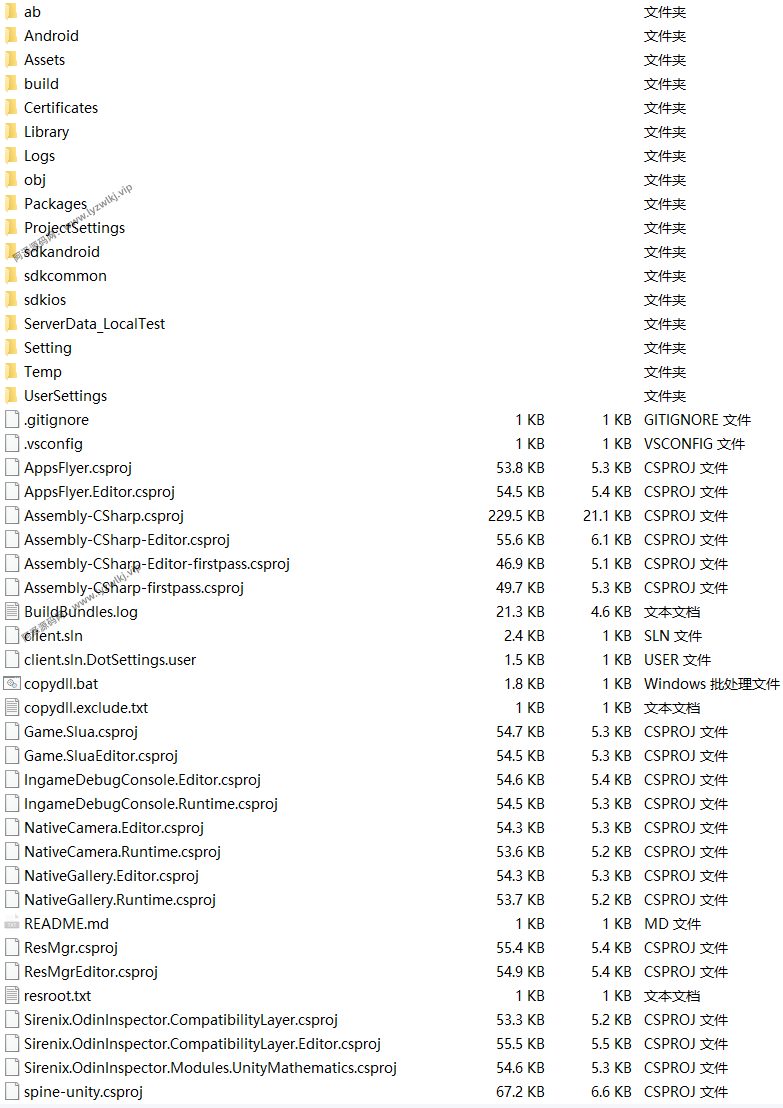Click the NativeCamera.Runtime.csproj entry

[122, 852]
